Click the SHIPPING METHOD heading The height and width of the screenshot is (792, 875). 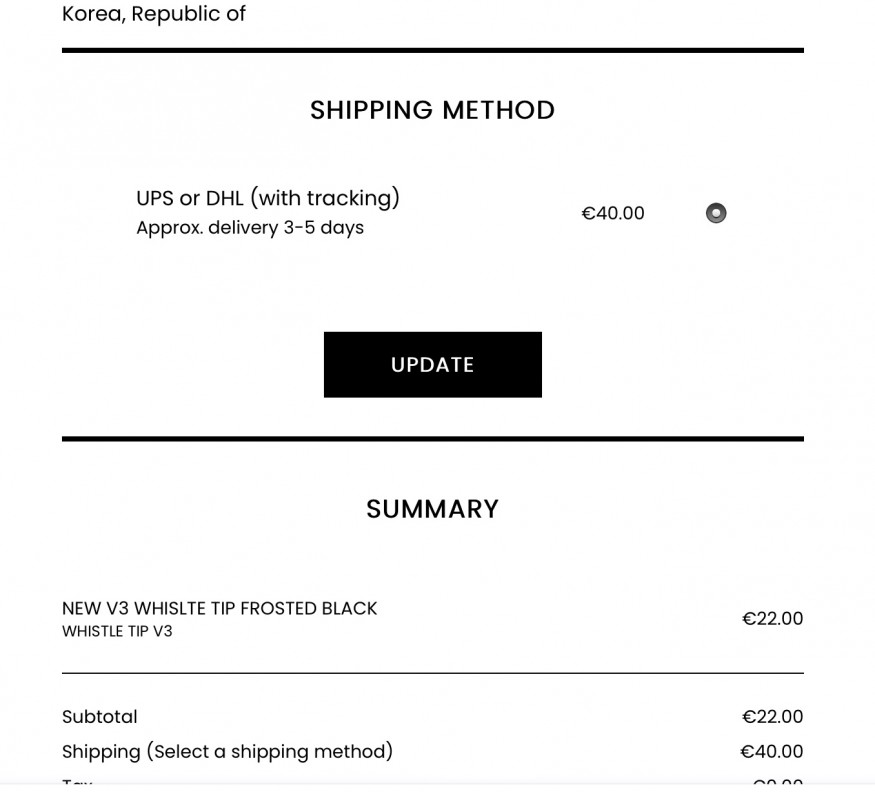432,110
